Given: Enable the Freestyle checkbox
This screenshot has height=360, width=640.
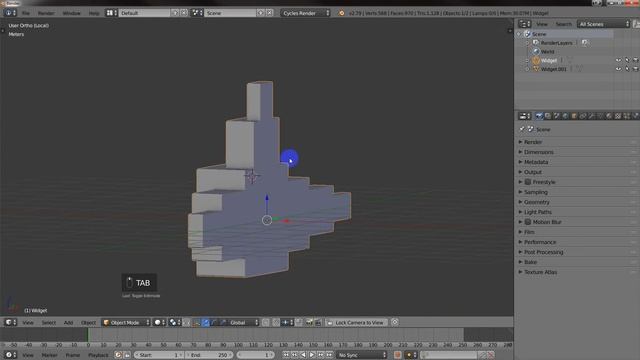Looking at the screenshot, I should (528, 182).
